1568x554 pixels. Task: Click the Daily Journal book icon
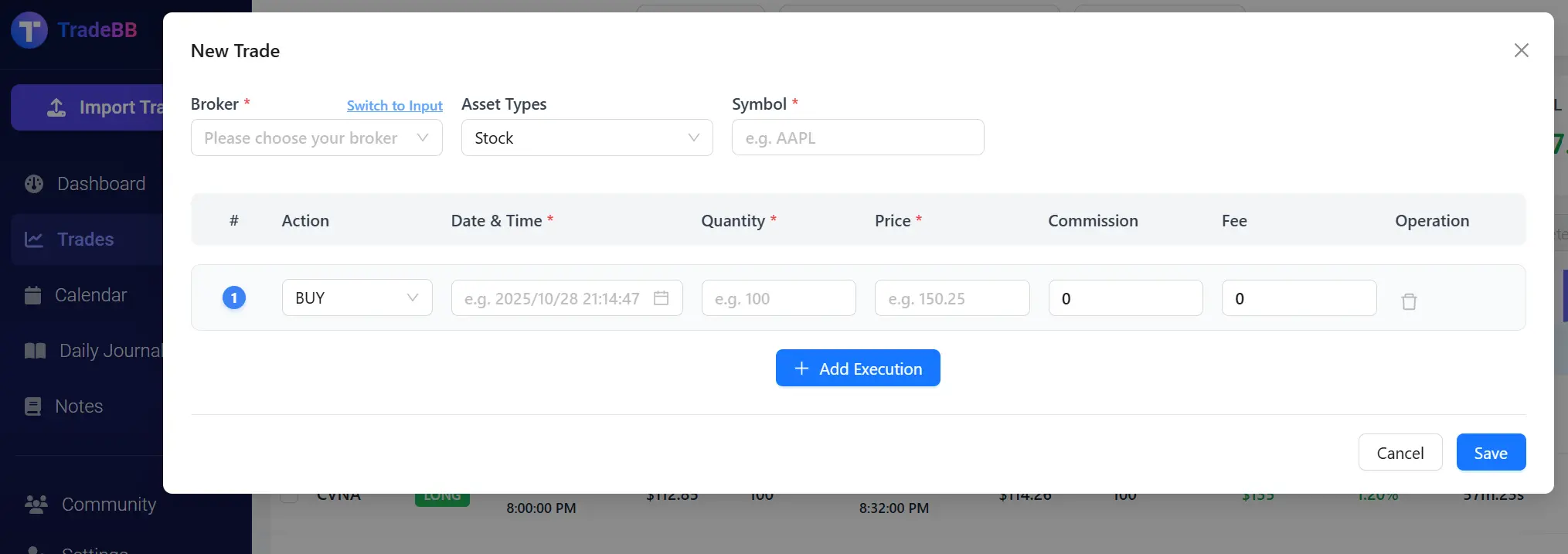pos(36,351)
